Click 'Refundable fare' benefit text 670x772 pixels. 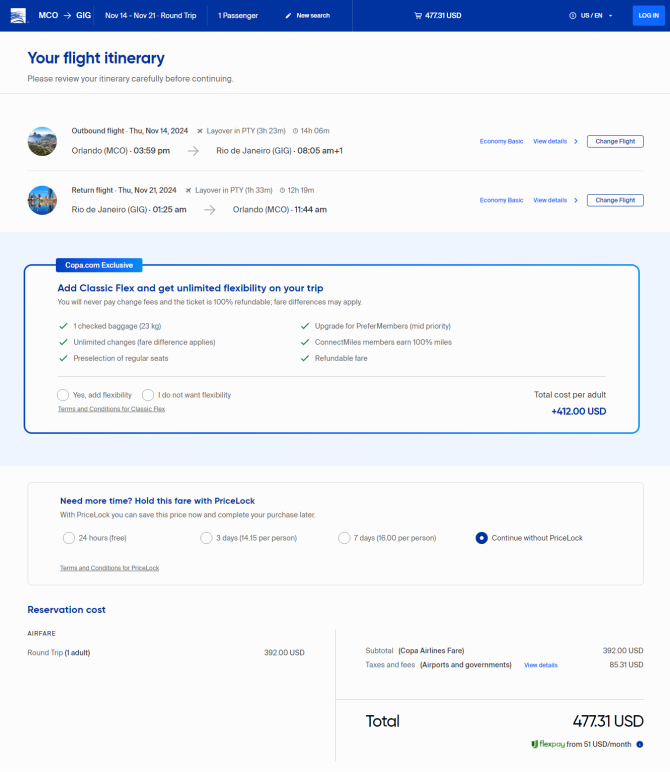click(341, 358)
